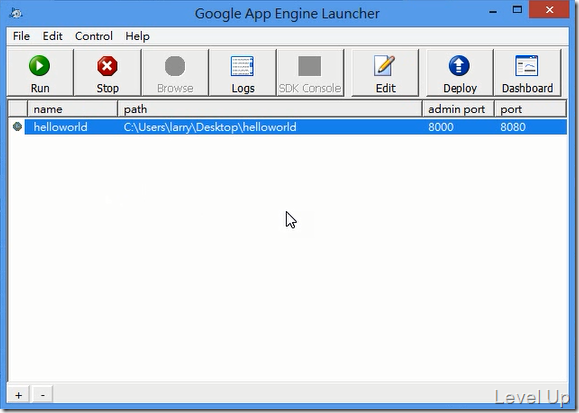
Task: Open the Dashboard icon
Action: coord(527,66)
